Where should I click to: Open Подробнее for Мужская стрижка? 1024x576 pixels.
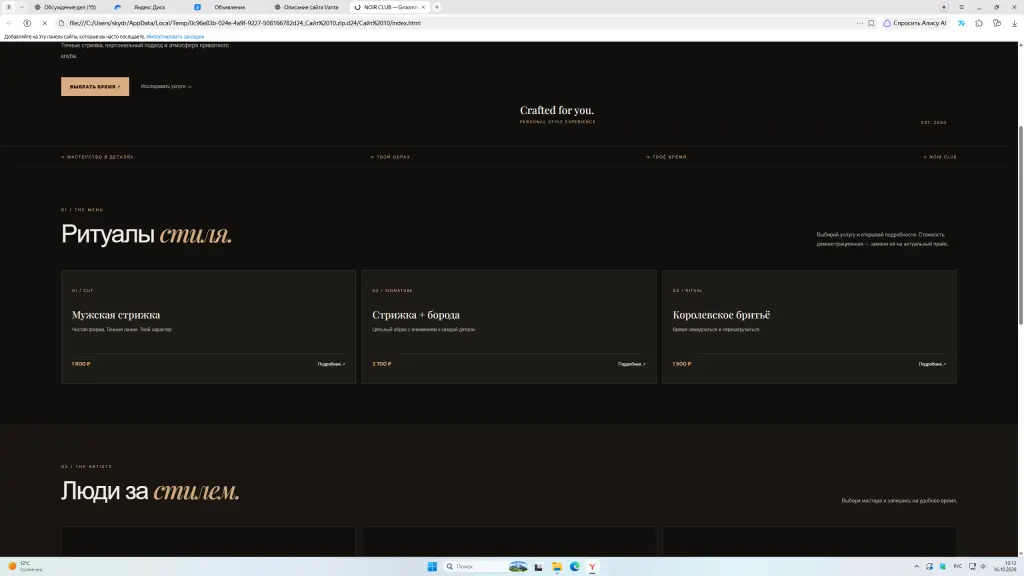331,364
